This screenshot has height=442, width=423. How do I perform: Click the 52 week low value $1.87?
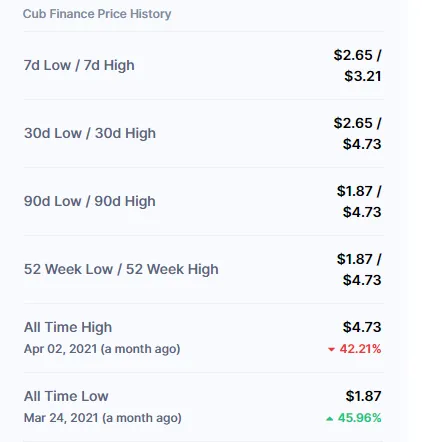354,259
